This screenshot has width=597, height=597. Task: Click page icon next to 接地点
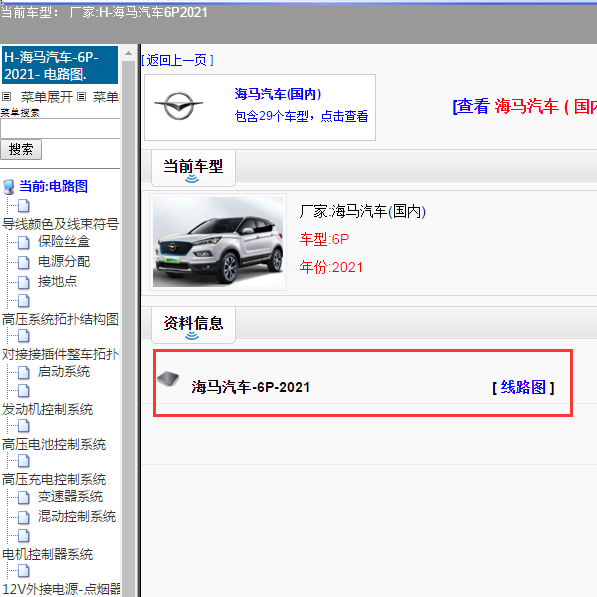click(24, 282)
